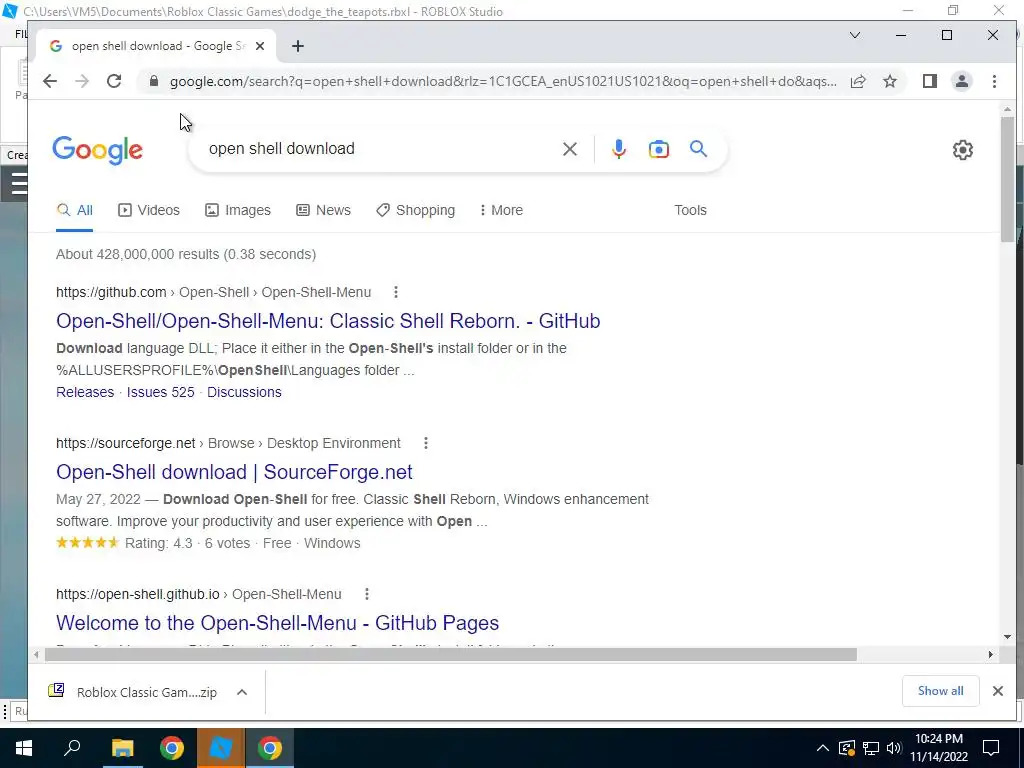Open the downloaded Roblox Classic Gam....zip

pos(133,692)
